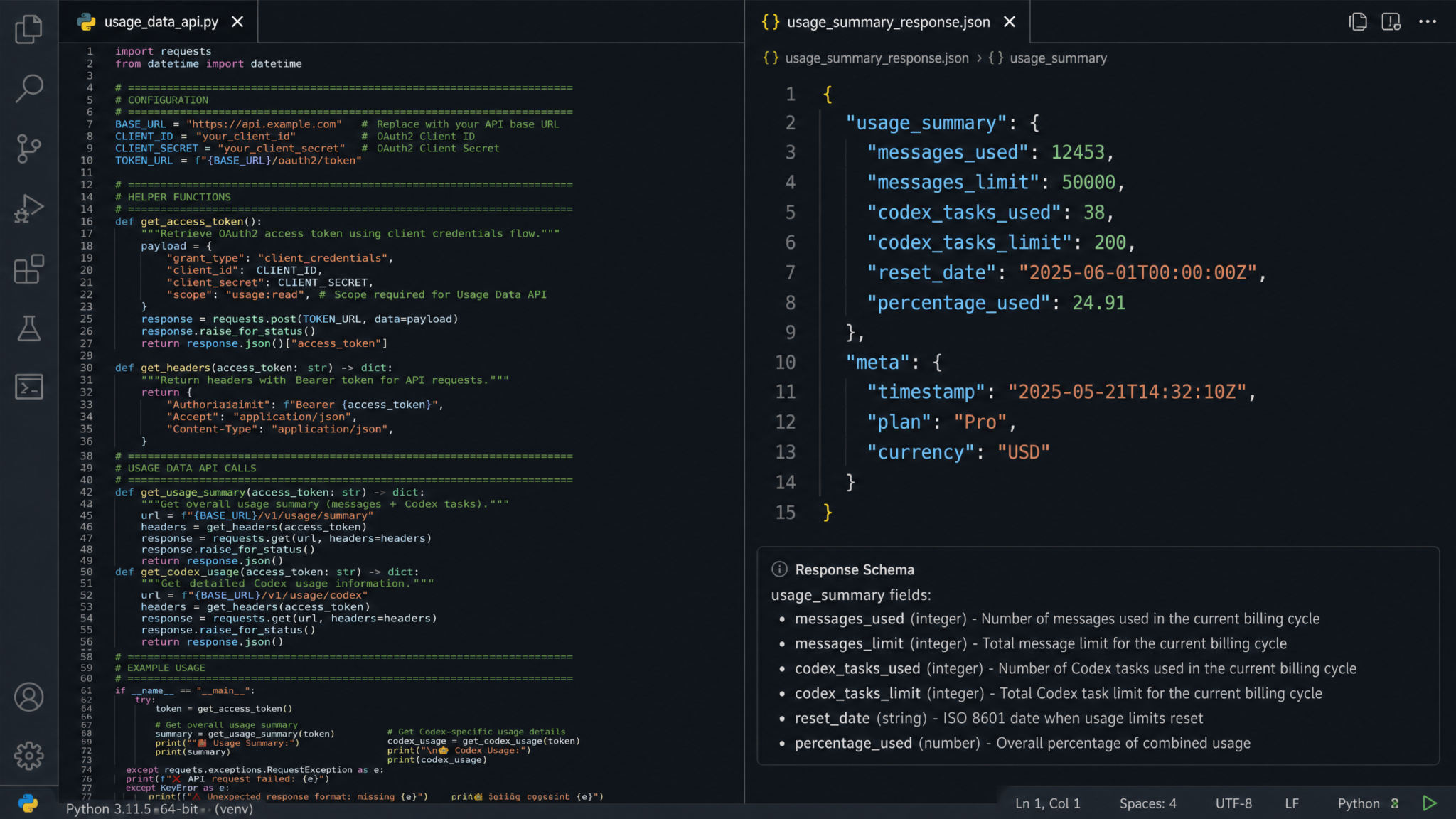Click the percentage_used value 24.91
The image size is (1456, 819).
pos(1098,303)
